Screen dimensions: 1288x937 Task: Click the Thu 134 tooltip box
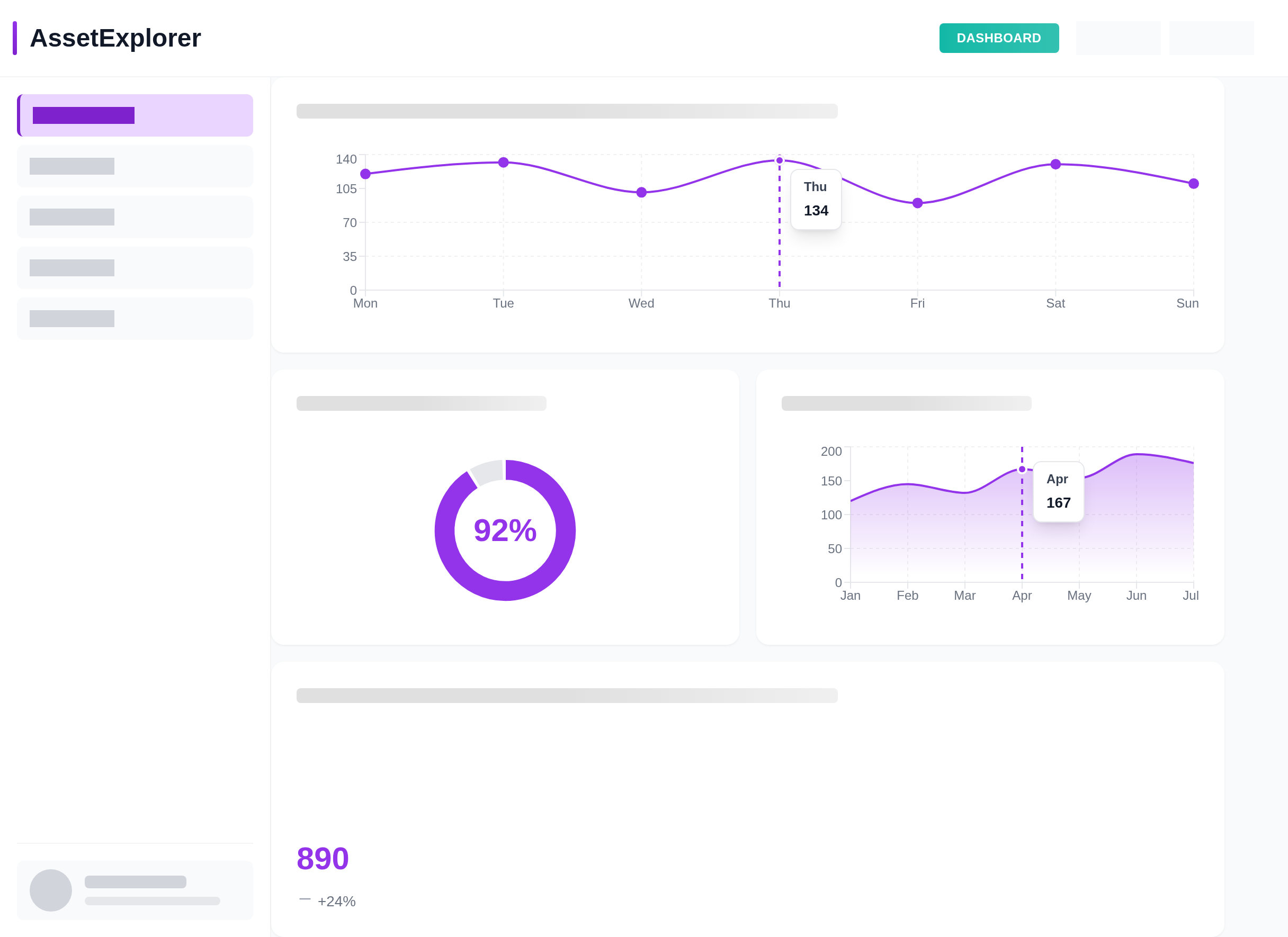point(816,200)
